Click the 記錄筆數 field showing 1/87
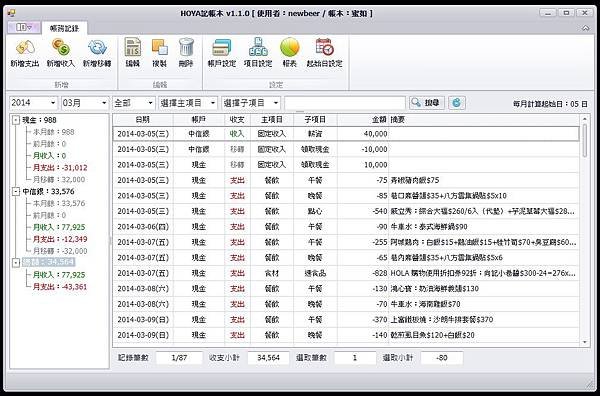This screenshot has width=600, height=396. [x=179, y=358]
